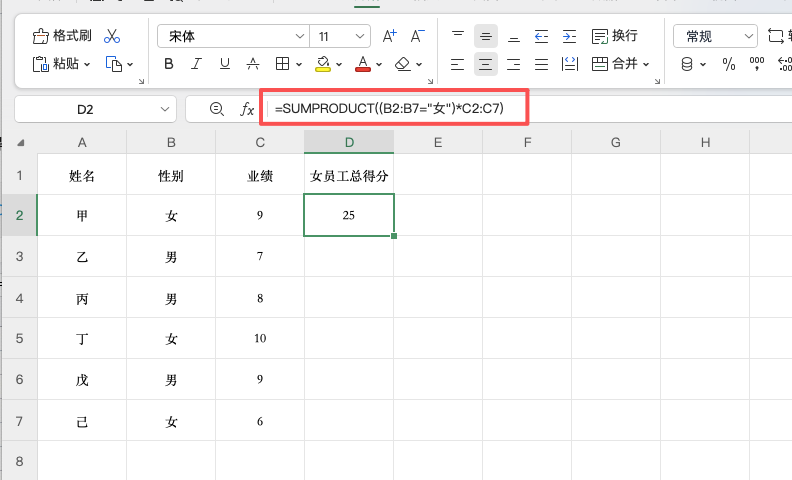
Task: Apply the percent style icon
Action: 729,64
